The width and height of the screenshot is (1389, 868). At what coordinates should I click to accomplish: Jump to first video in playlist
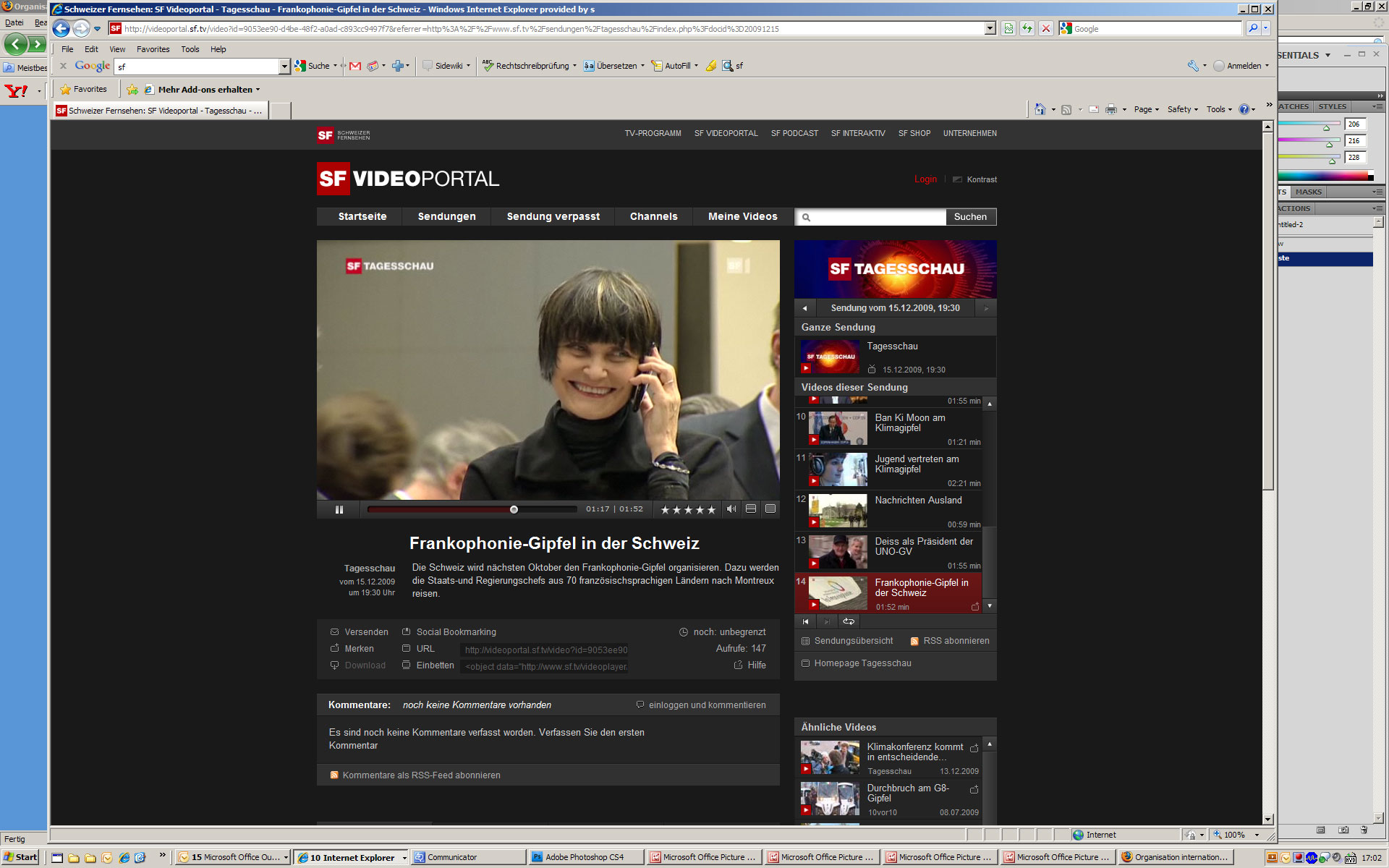[x=805, y=621]
